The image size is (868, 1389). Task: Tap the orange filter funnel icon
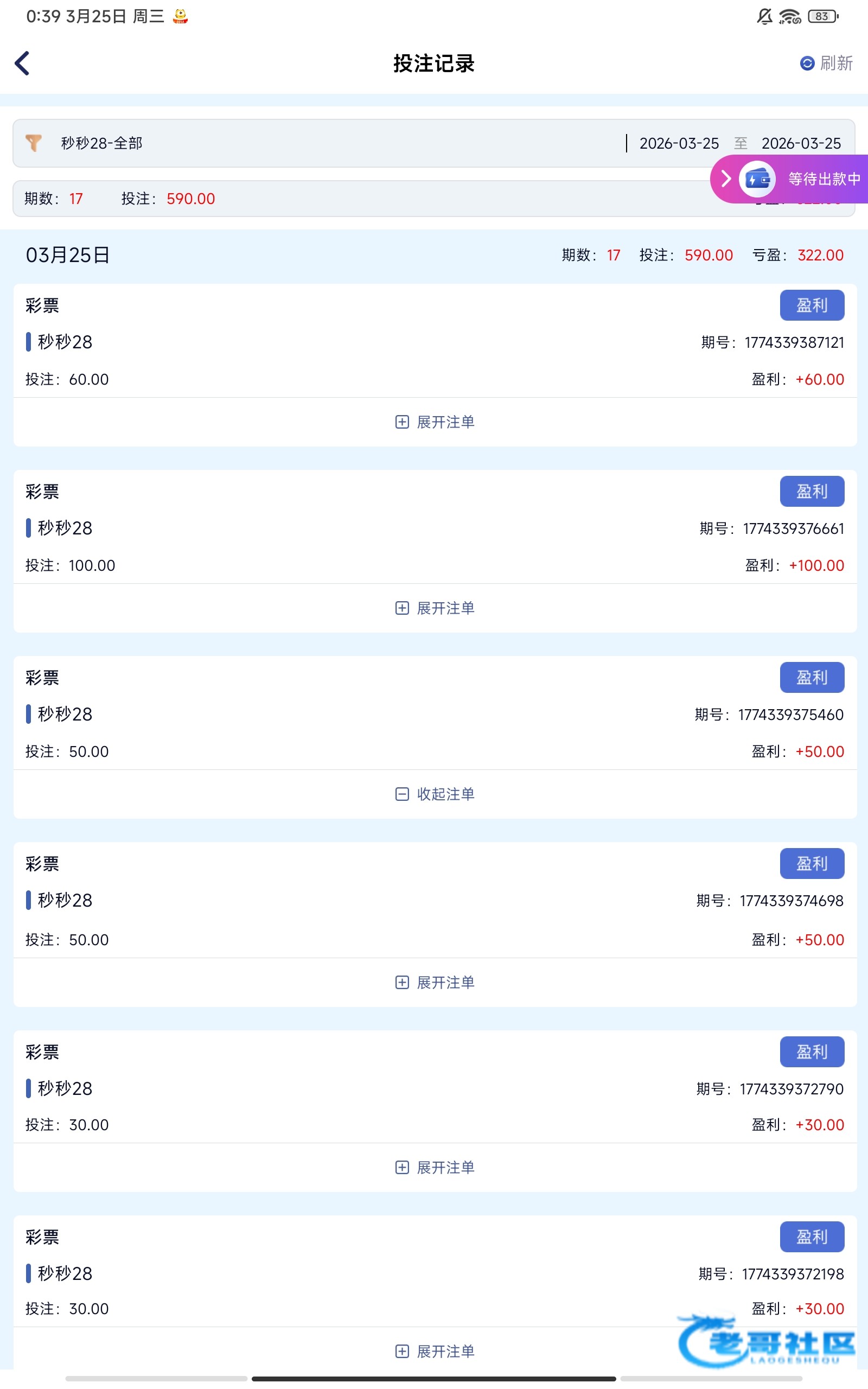34,143
